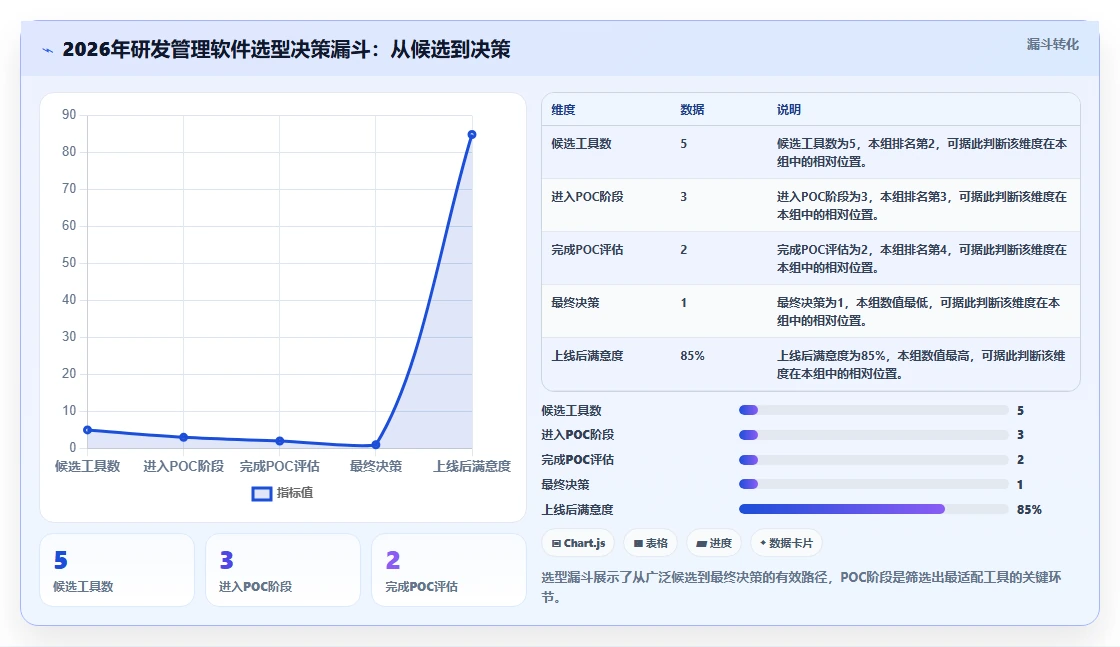Click the 进入POC阶段 progress bar
Screen dimensions: 1120x647
click(874, 434)
